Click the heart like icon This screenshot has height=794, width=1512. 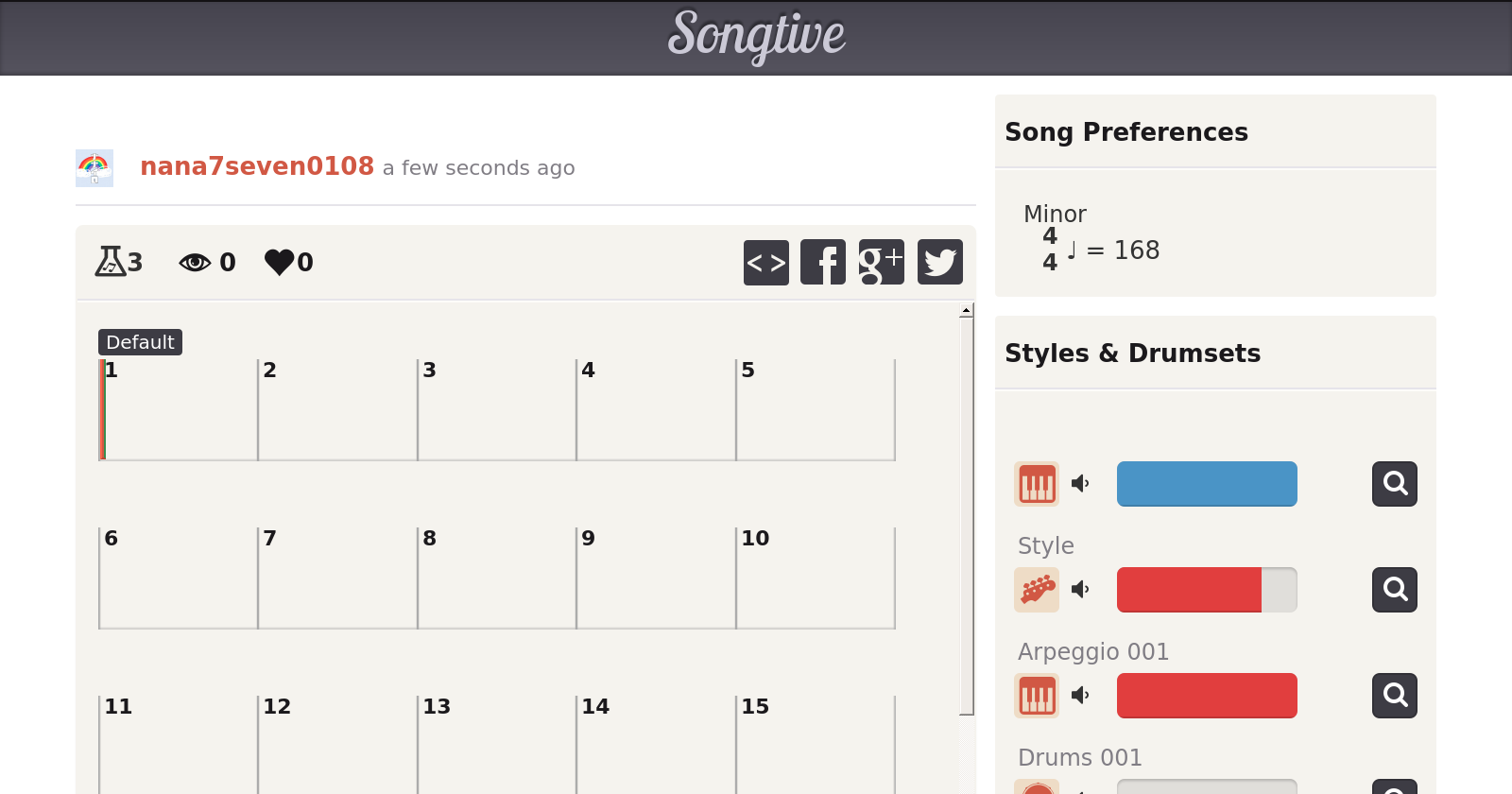(280, 262)
